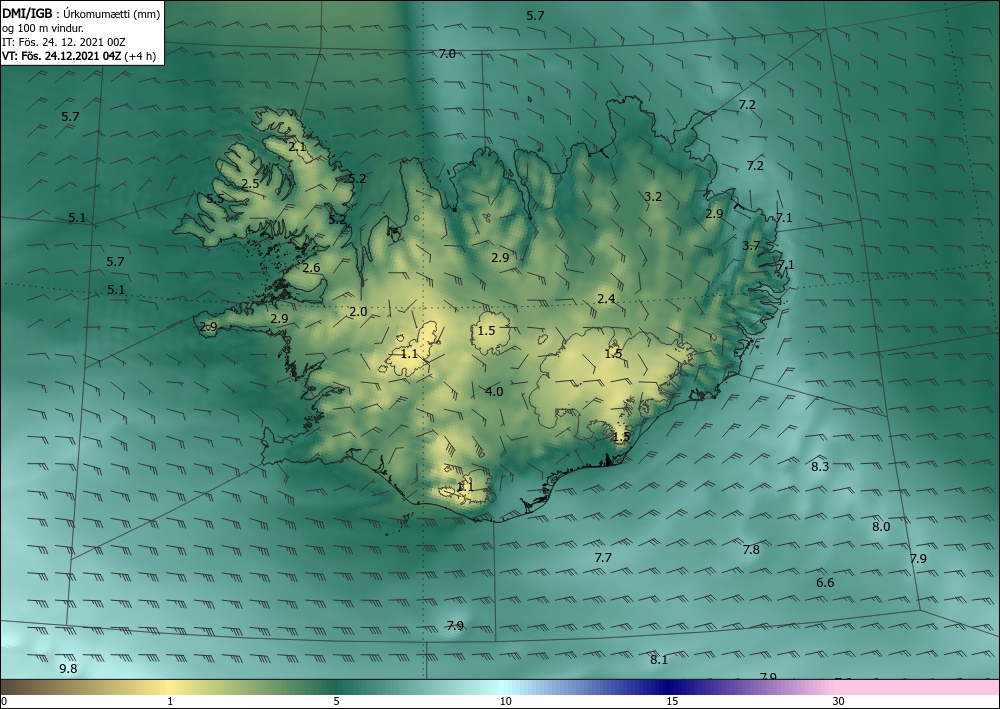
Task: Click the 2.5 value on the map
Action: tap(251, 184)
